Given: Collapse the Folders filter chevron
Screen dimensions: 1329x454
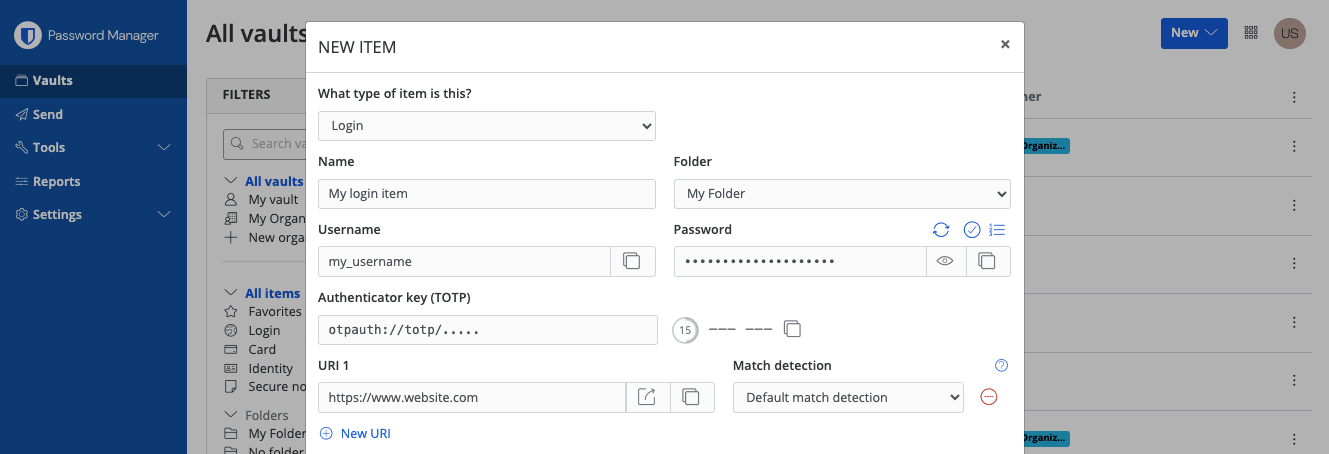Looking at the screenshot, I should coord(230,415).
